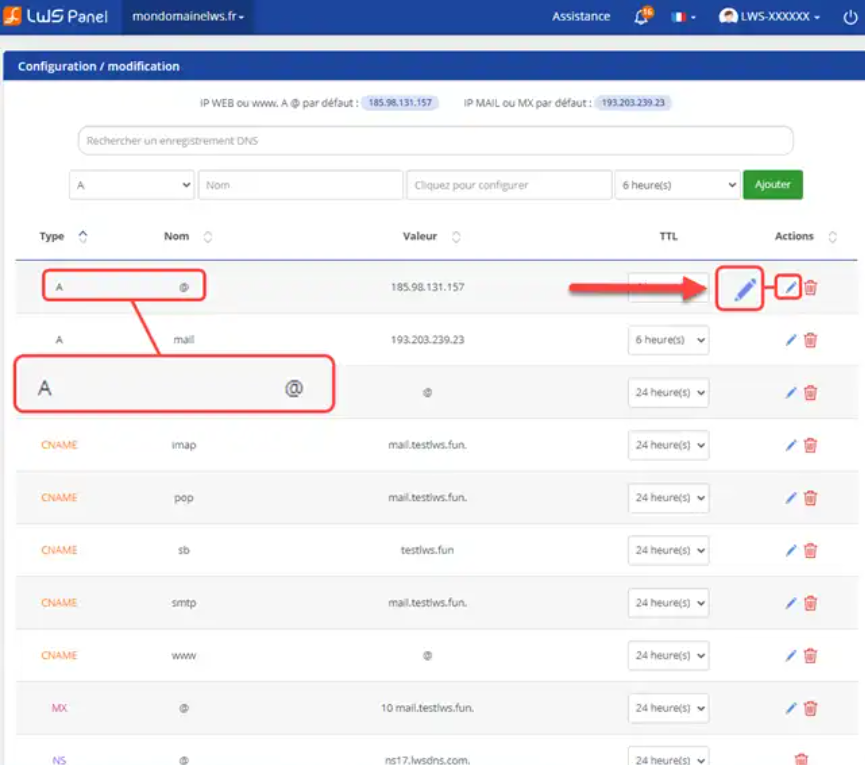Open the Assistance menu
This screenshot has width=865, height=765.
580,16
